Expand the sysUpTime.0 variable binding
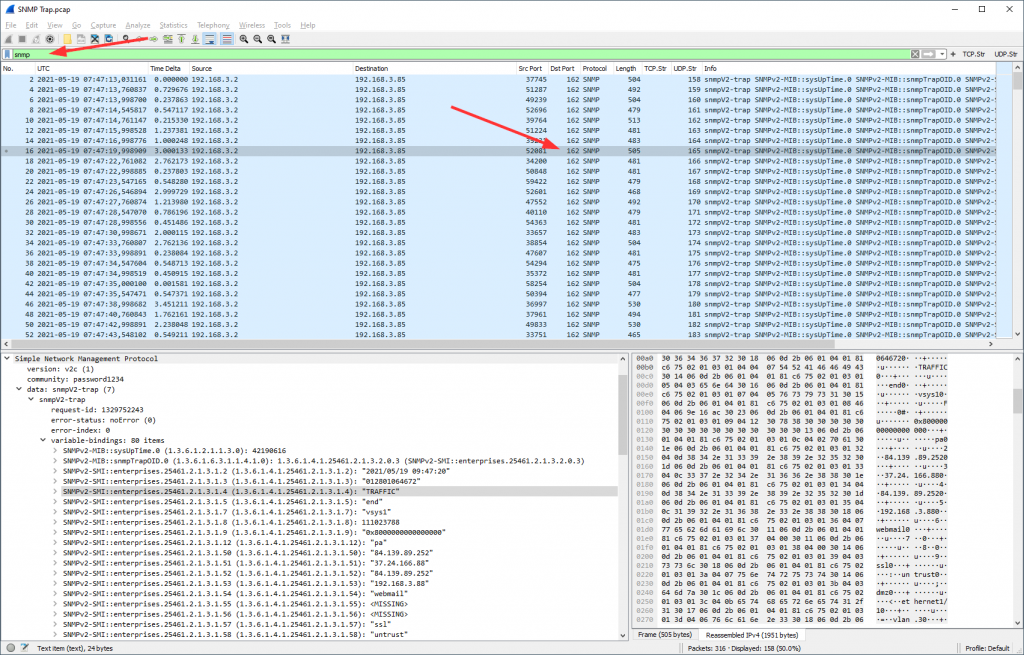 56,451
